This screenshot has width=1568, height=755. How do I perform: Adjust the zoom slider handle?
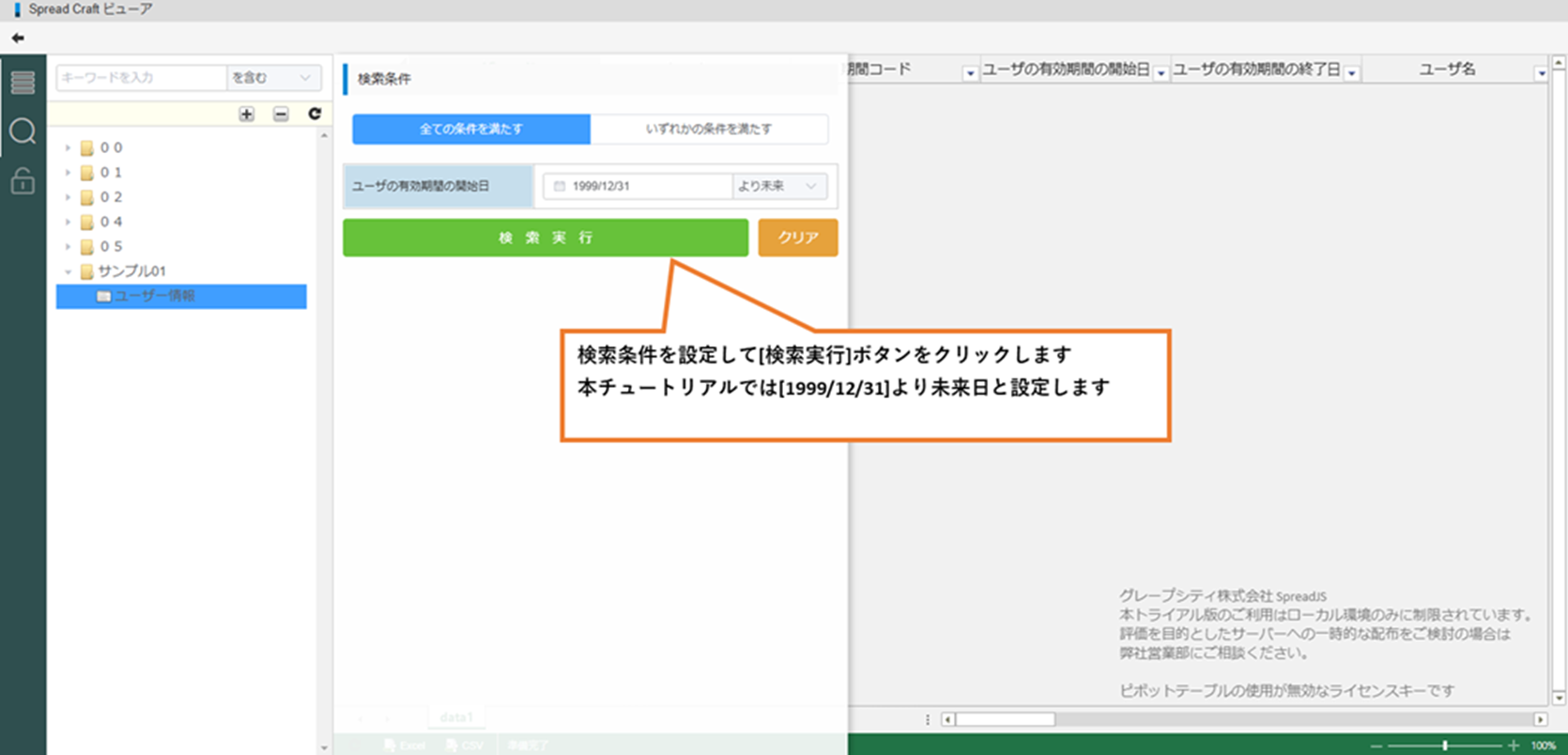(1445, 746)
